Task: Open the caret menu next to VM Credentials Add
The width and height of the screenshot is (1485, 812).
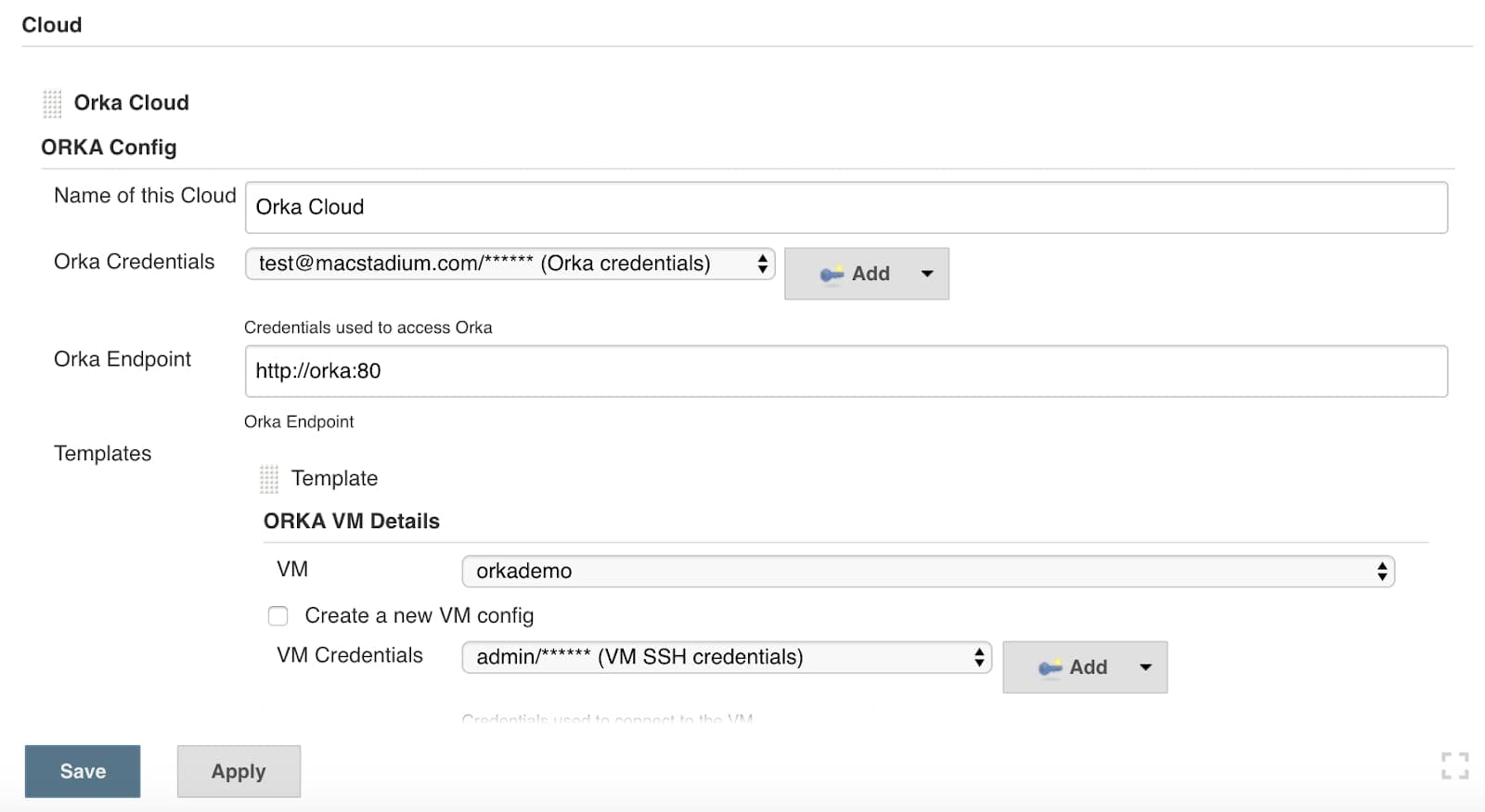Action: [1145, 666]
